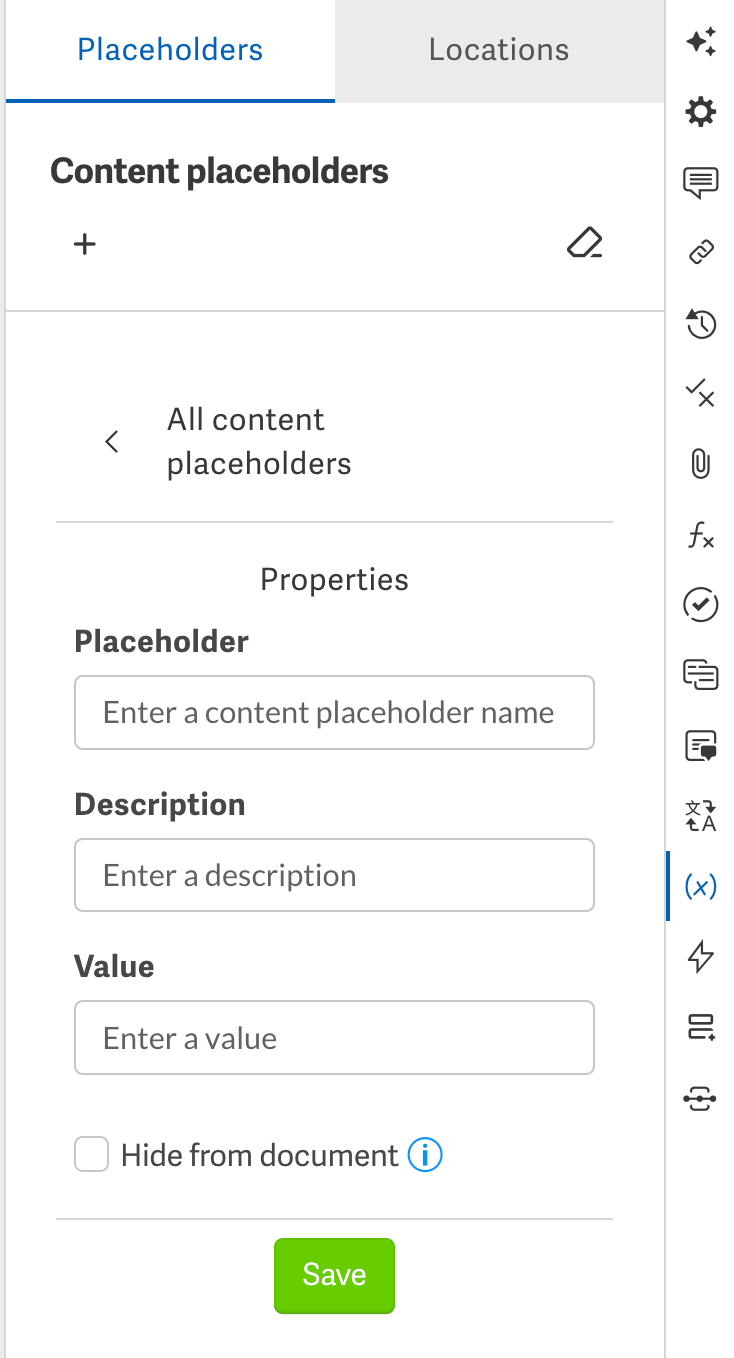Open the comments speech-bubble panel

tap(700, 183)
